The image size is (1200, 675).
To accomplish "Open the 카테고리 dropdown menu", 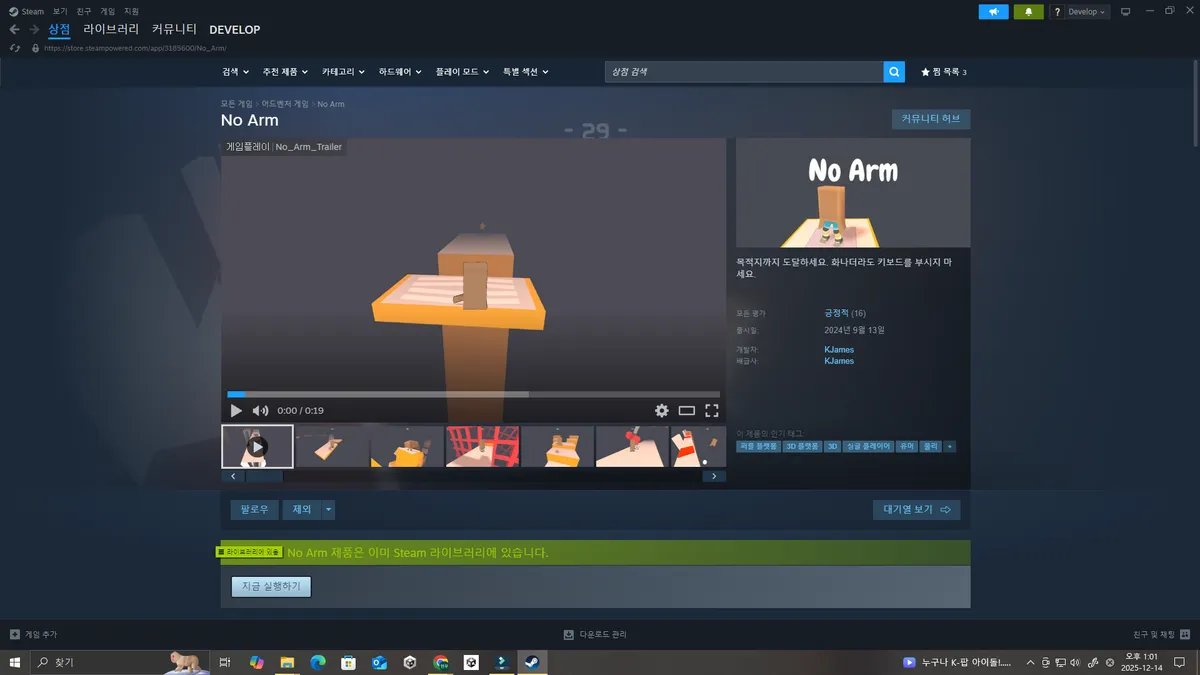I will 343,72.
